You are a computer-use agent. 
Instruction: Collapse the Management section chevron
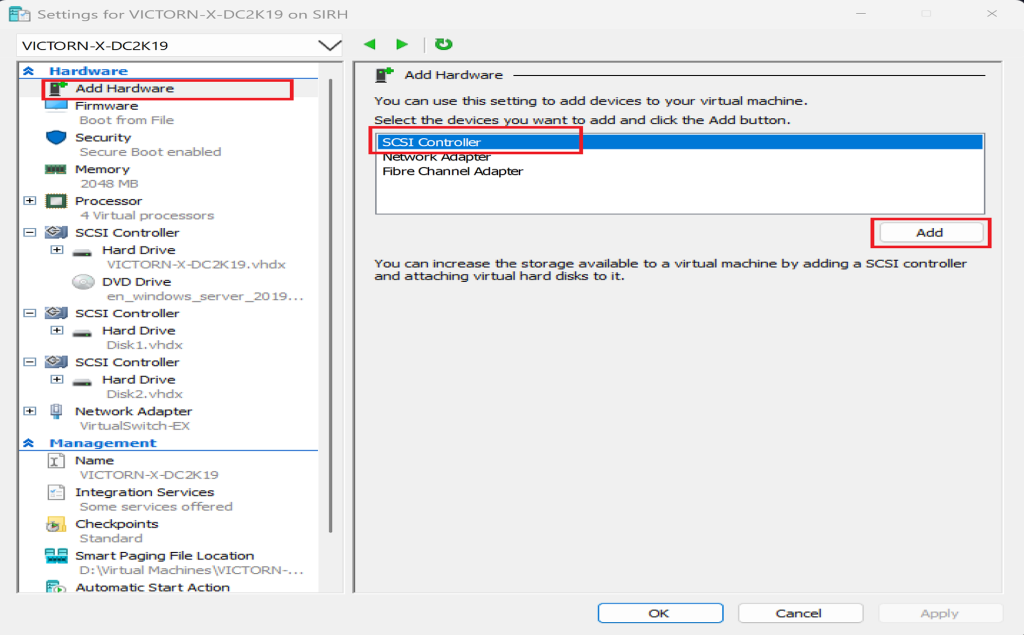pos(29,443)
